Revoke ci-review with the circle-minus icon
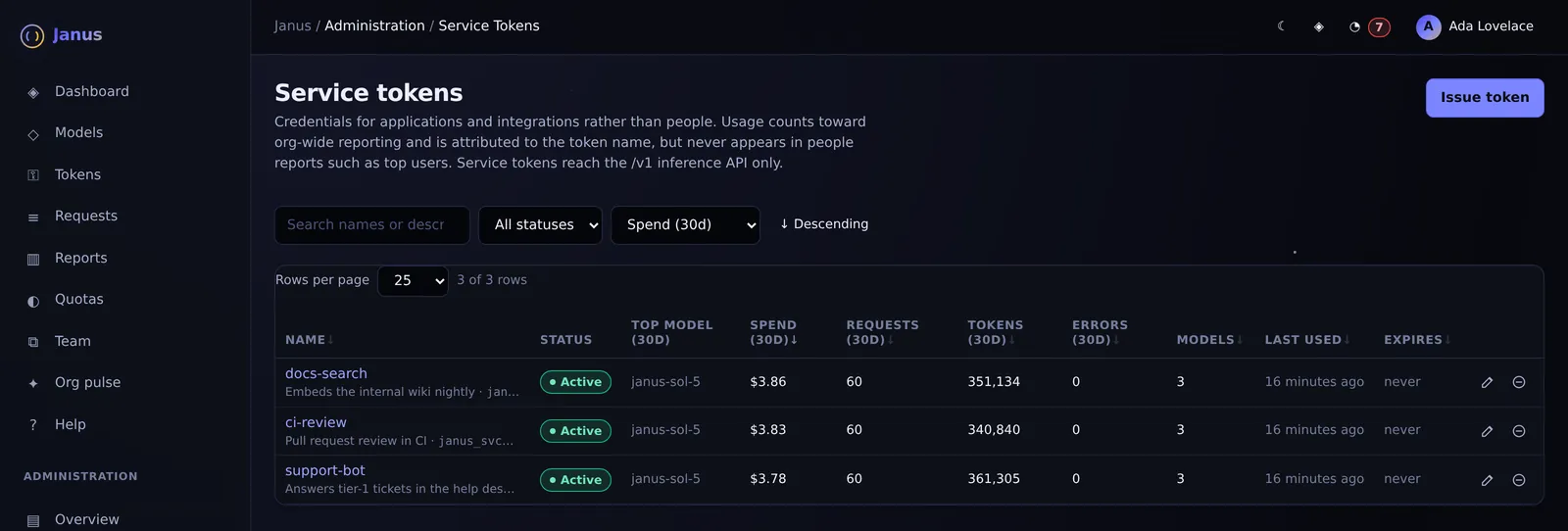Image resolution: width=1568 pixels, height=531 pixels. (x=1519, y=432)
